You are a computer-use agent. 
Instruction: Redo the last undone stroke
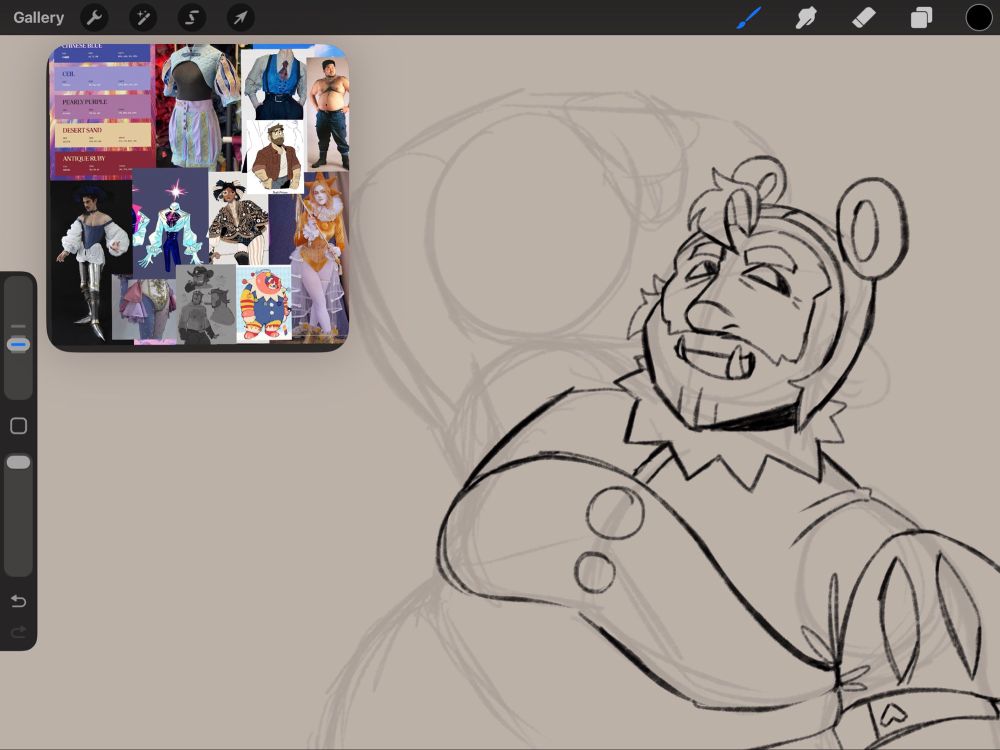tap(18, 632)
